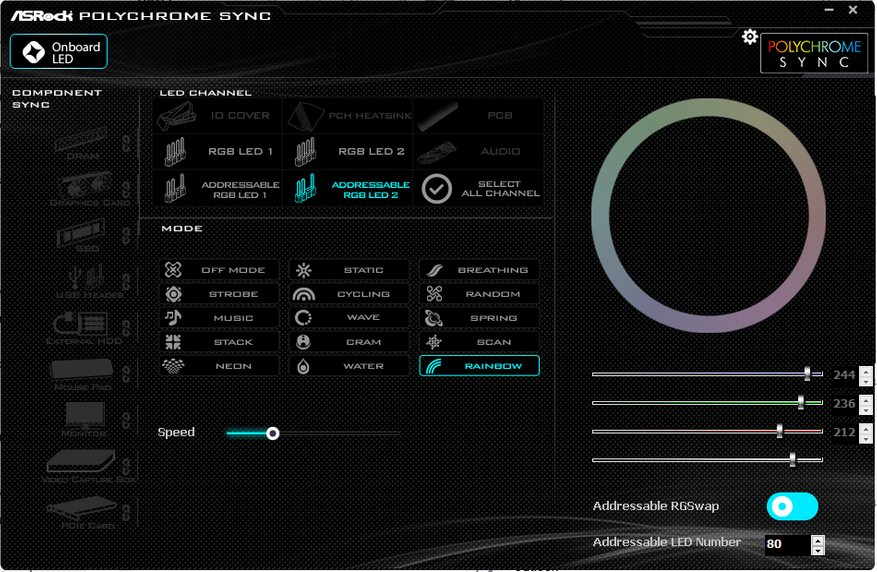
Task: Toggle USB Header sync link
Action: (126, 282)
